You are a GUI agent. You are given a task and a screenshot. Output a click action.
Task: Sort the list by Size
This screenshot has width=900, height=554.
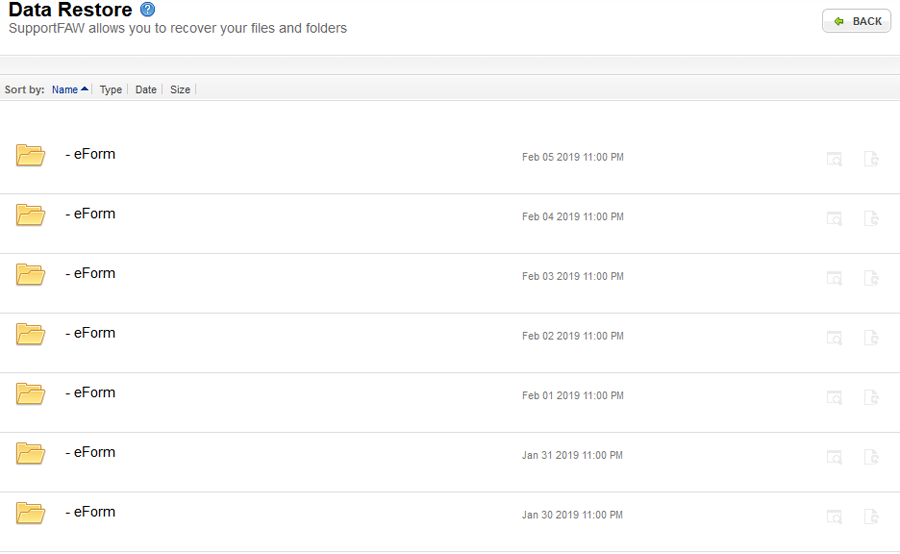coord(180,90)
